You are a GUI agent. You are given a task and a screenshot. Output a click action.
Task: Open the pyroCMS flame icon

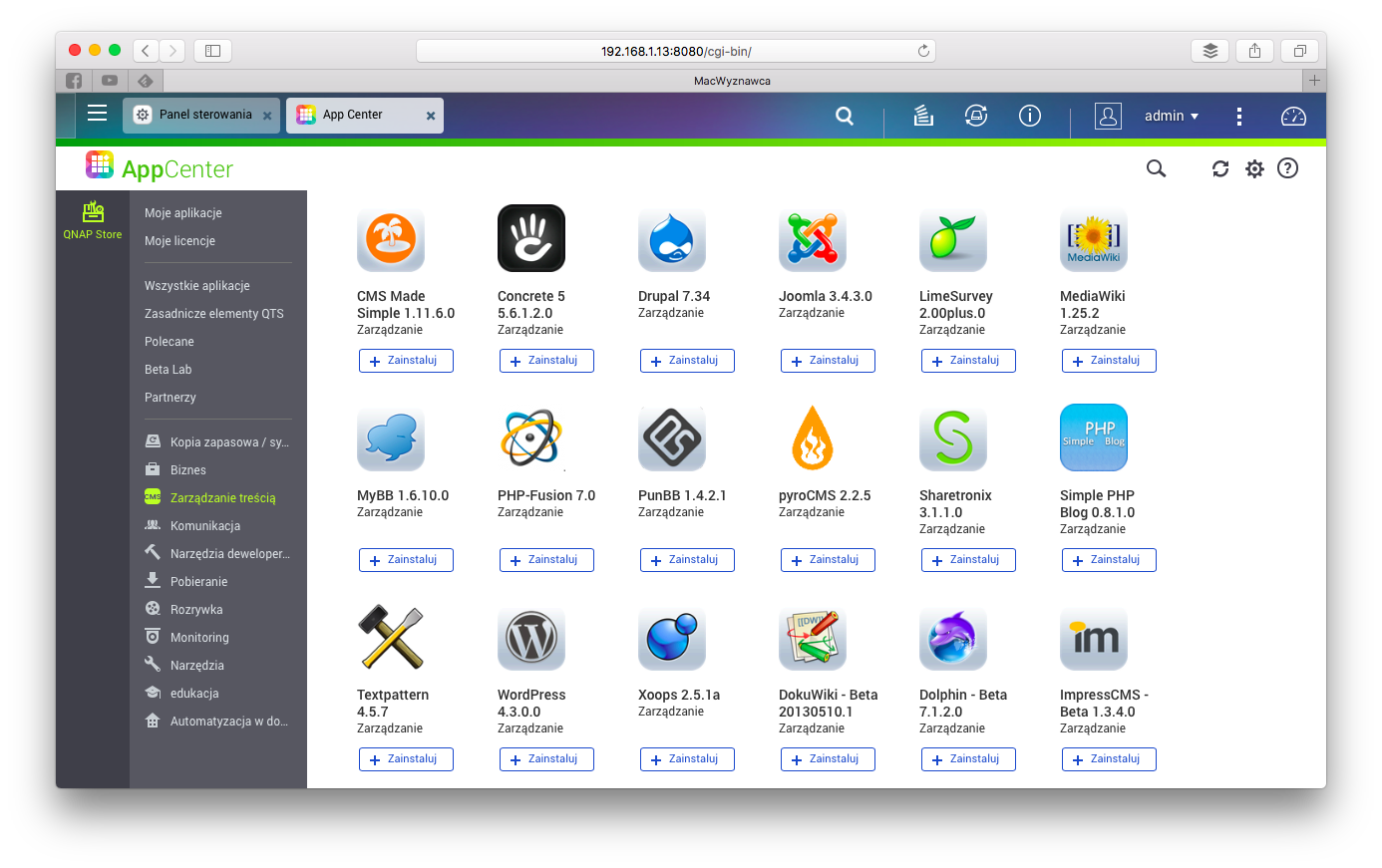click(x=813, y=437)
